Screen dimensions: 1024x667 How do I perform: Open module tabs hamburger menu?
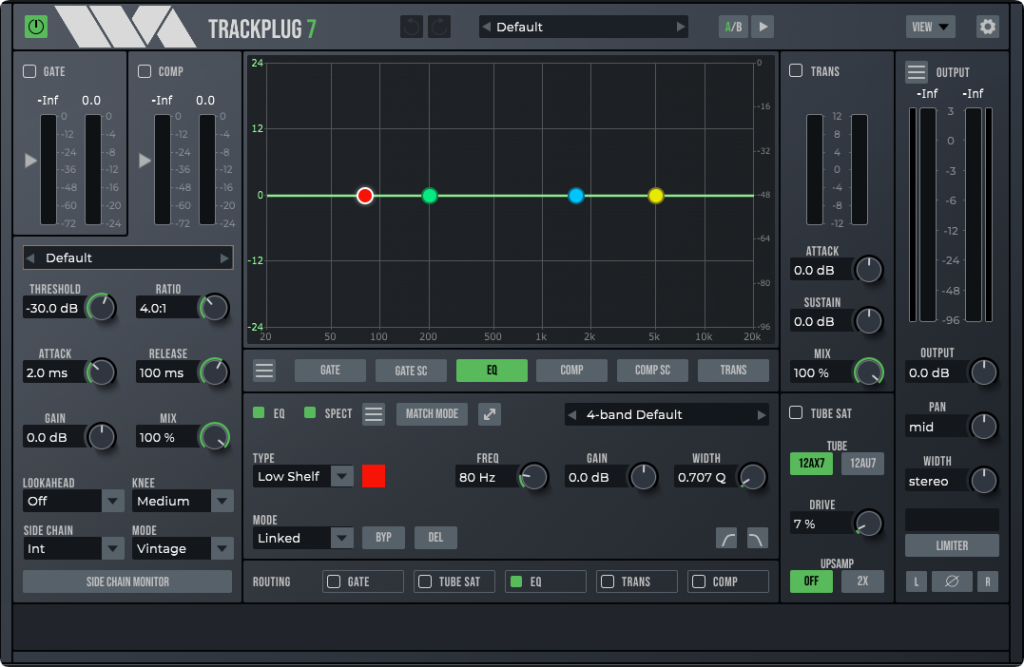pyautogui.click(x=264, y=370)
